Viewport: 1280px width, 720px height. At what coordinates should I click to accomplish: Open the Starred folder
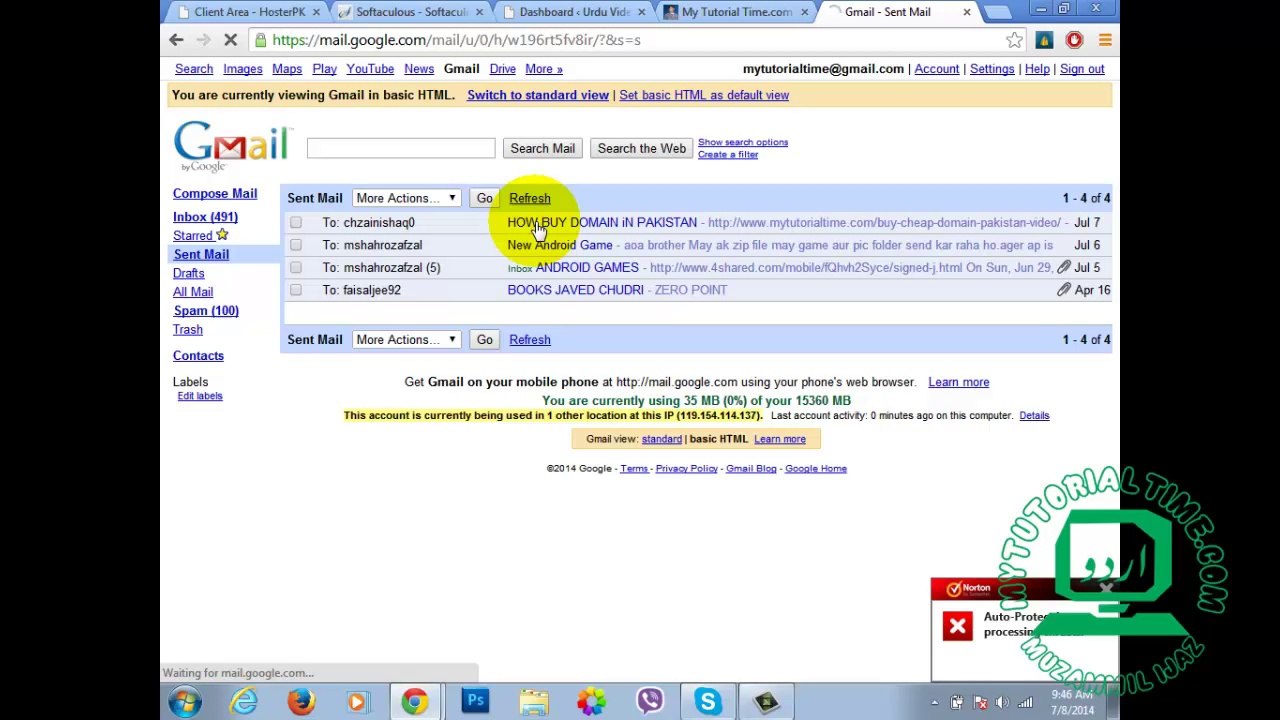193,236
